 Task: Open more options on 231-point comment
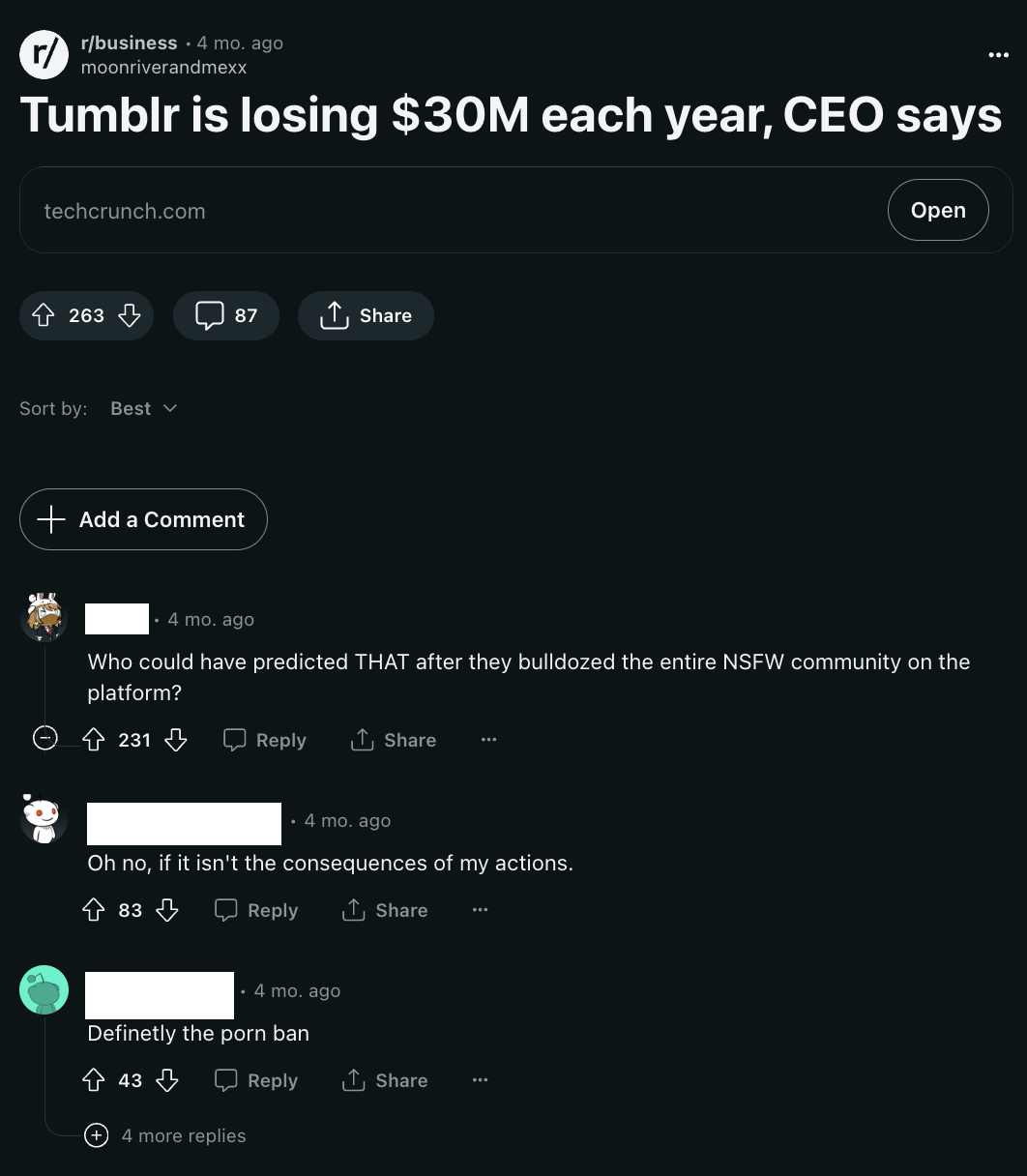(x=488, y=740)
